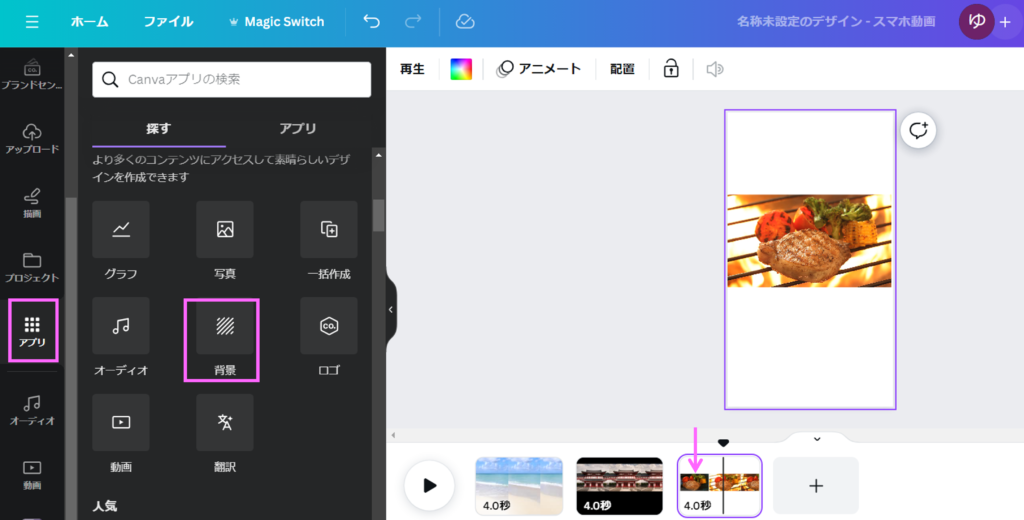Click the add comment bubble icon
The height and width of the screenshot is (520, 1024).
pyautogui.click(x=918, y=130)
